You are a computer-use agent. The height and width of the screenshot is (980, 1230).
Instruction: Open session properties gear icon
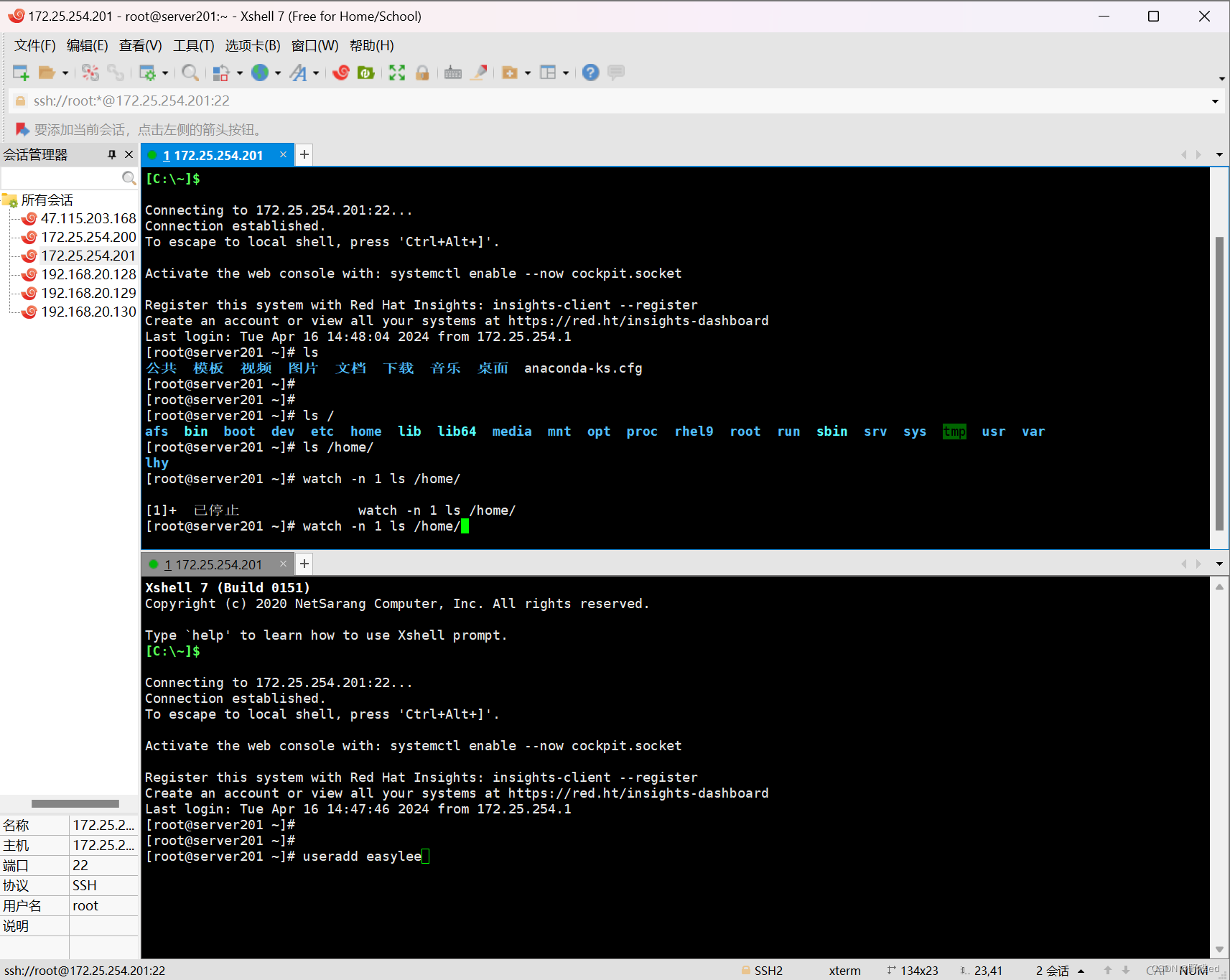coord(147,73)
